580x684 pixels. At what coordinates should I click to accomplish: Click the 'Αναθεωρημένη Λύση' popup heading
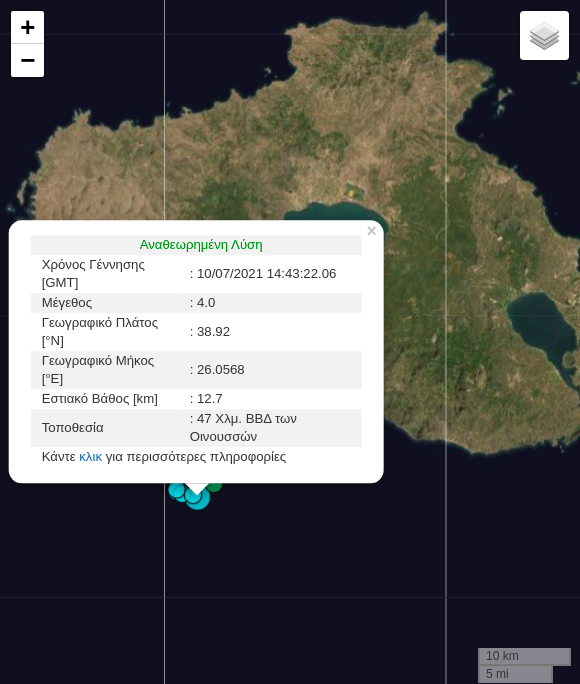coord(201,245)
